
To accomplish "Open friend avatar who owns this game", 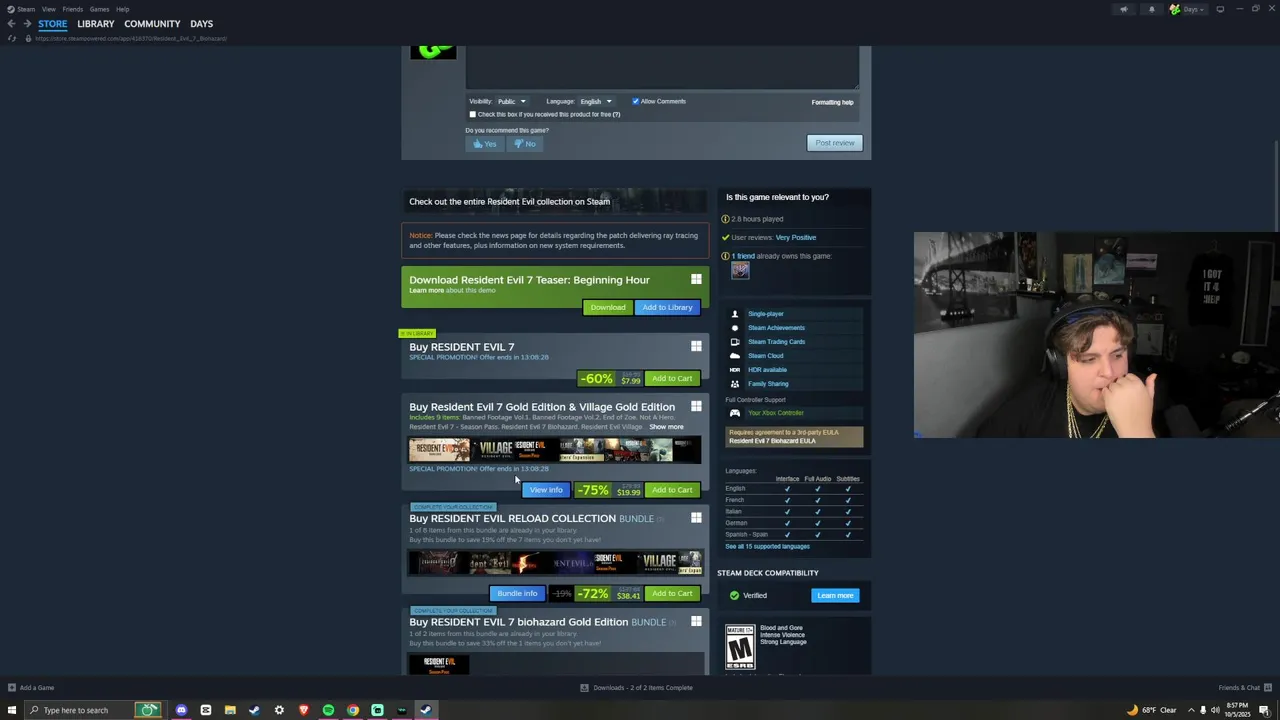I will tap(740, 270).
